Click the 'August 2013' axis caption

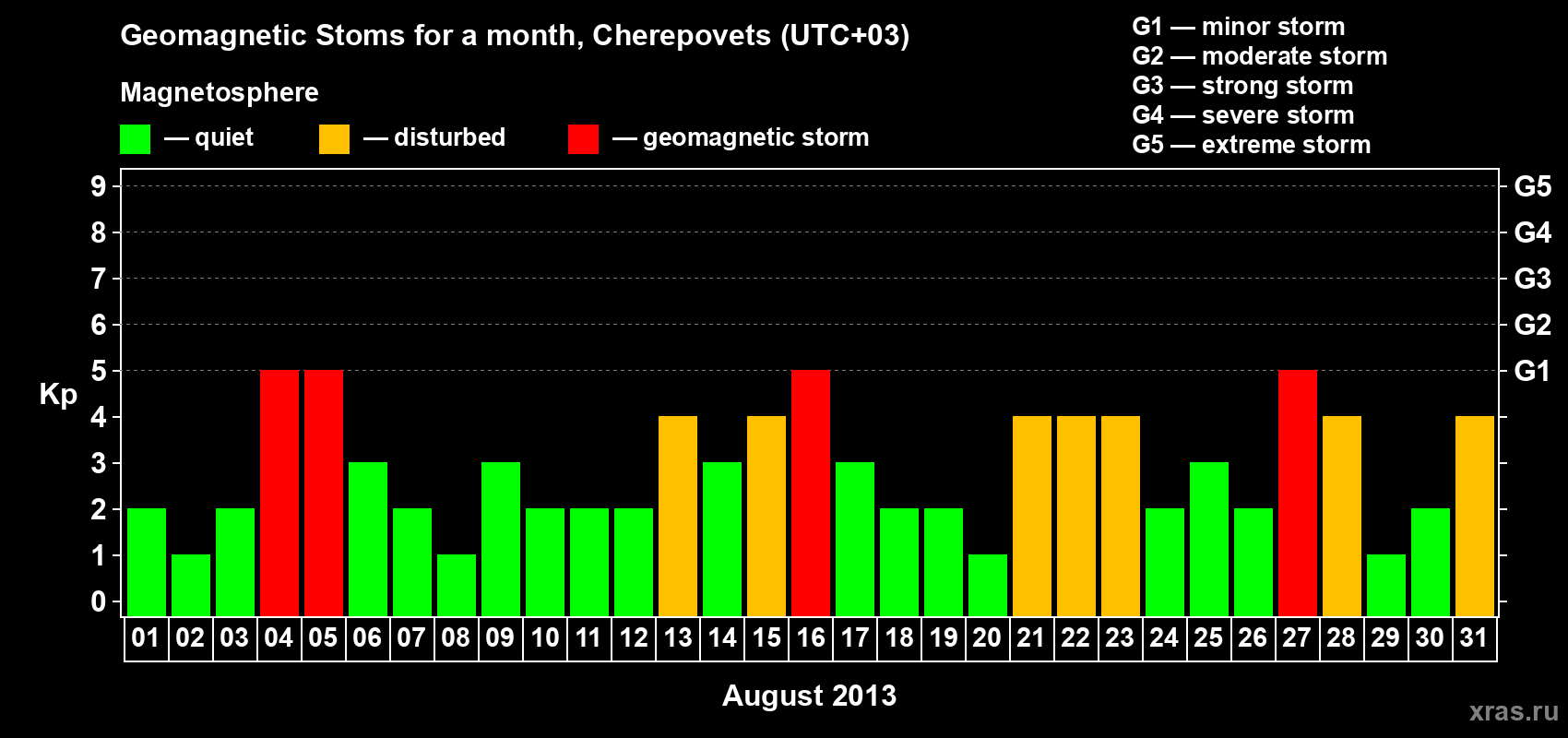click(809, 696)
